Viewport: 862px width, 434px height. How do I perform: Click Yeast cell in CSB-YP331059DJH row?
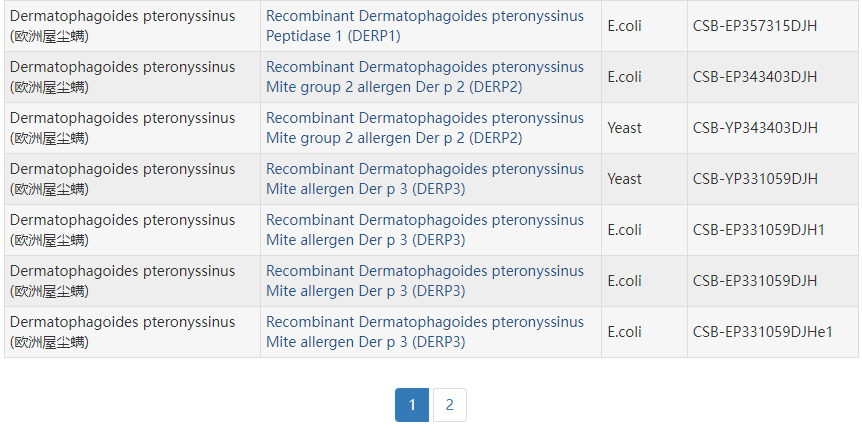[625, 179]
